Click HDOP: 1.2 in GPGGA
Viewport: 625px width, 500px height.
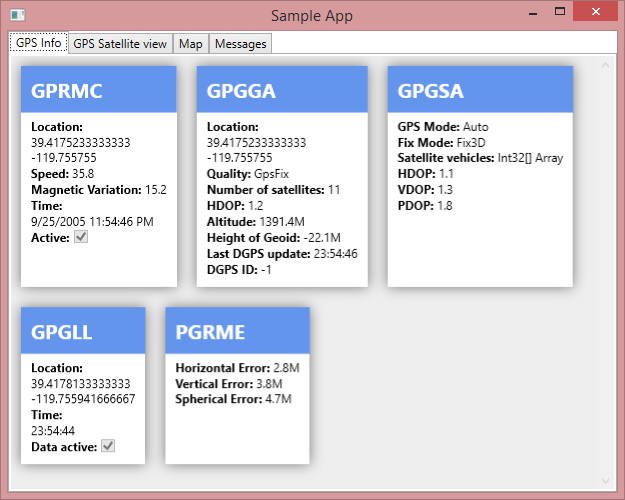pos(235,206)
